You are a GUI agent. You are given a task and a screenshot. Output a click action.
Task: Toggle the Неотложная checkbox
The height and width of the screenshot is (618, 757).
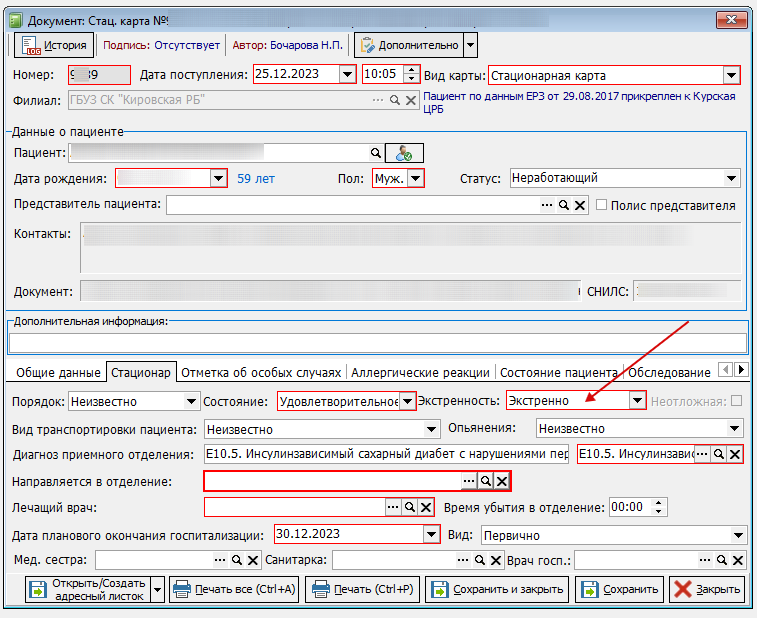click(x=736, y=401)
